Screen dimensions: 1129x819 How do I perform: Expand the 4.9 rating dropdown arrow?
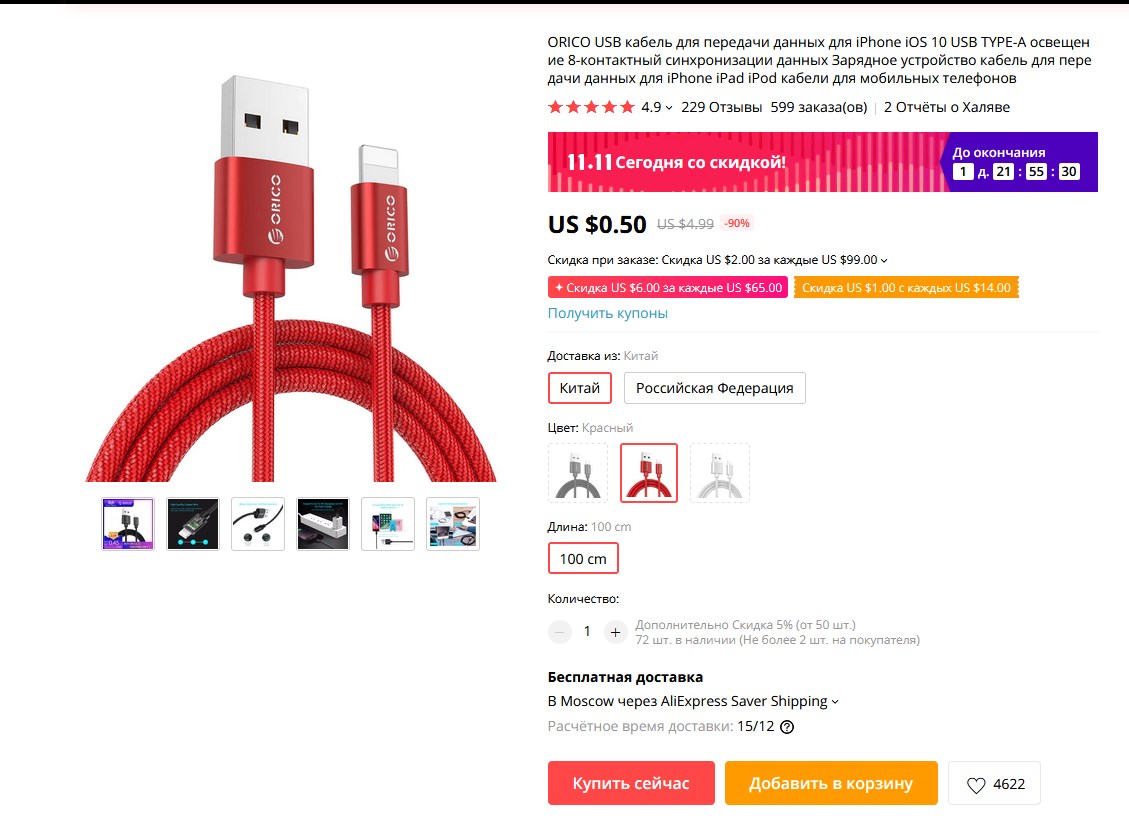click(669, 108)
